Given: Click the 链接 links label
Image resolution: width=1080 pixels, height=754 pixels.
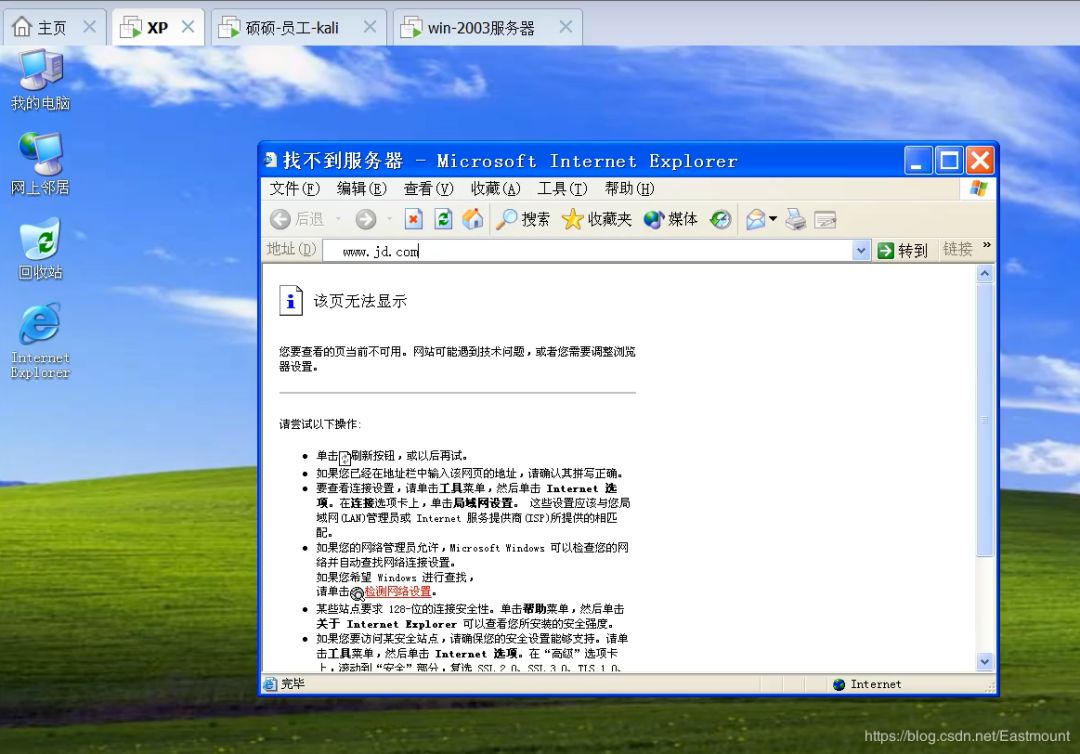Looking at the screenshot, I should point(957,249).
